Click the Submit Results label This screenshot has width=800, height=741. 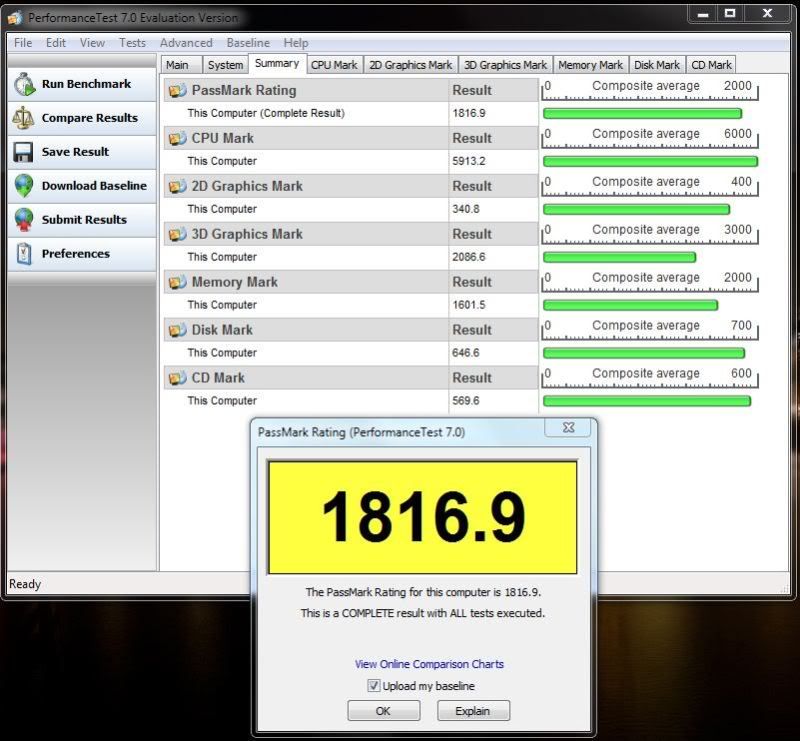pyautogui.click(x=84, y=220)
